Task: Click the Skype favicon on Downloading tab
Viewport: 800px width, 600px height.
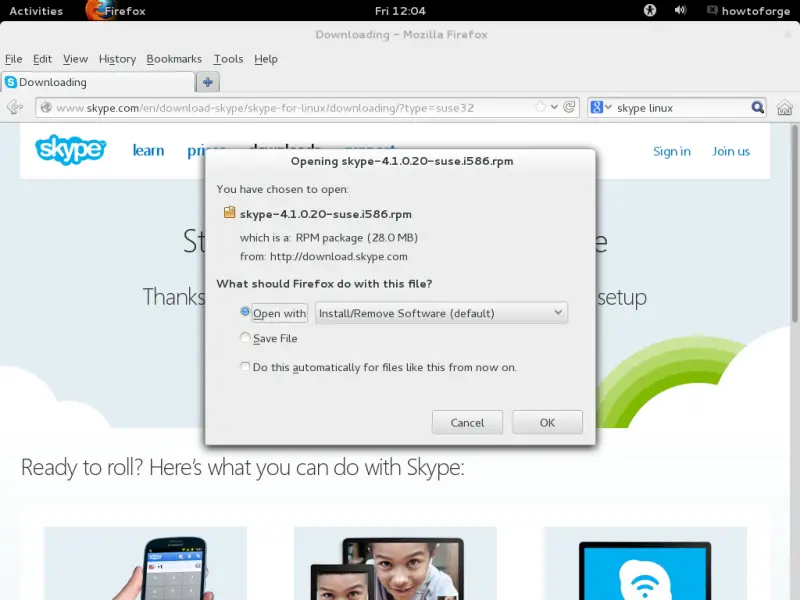Action: tap(11, 82)
